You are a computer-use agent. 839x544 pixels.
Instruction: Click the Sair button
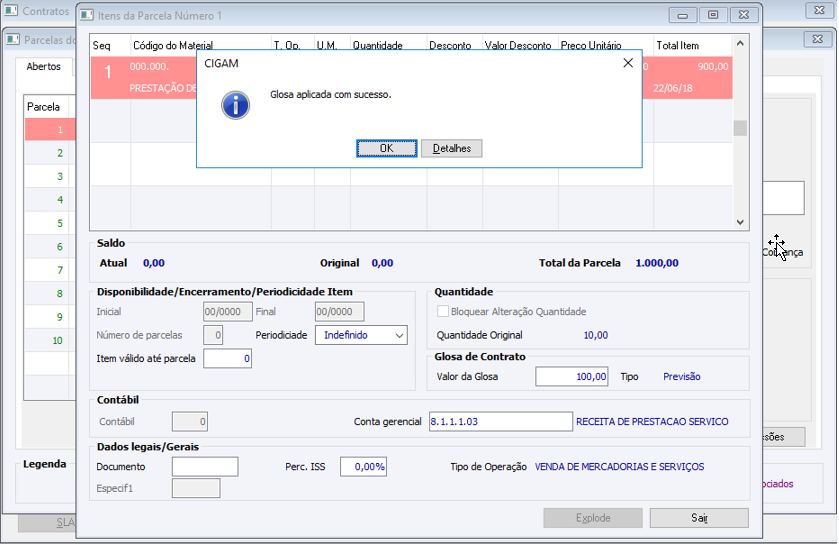(x=699, y=518)
